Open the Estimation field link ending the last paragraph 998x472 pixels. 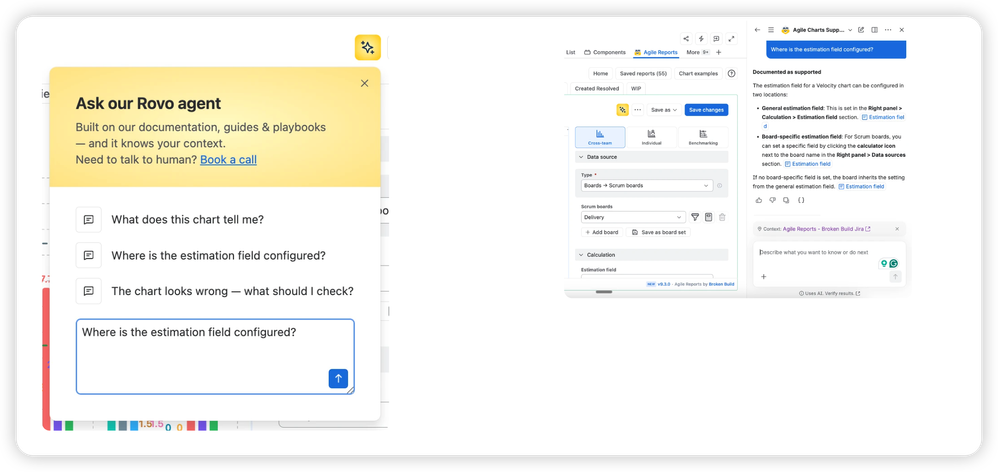[x=862, y=186]
